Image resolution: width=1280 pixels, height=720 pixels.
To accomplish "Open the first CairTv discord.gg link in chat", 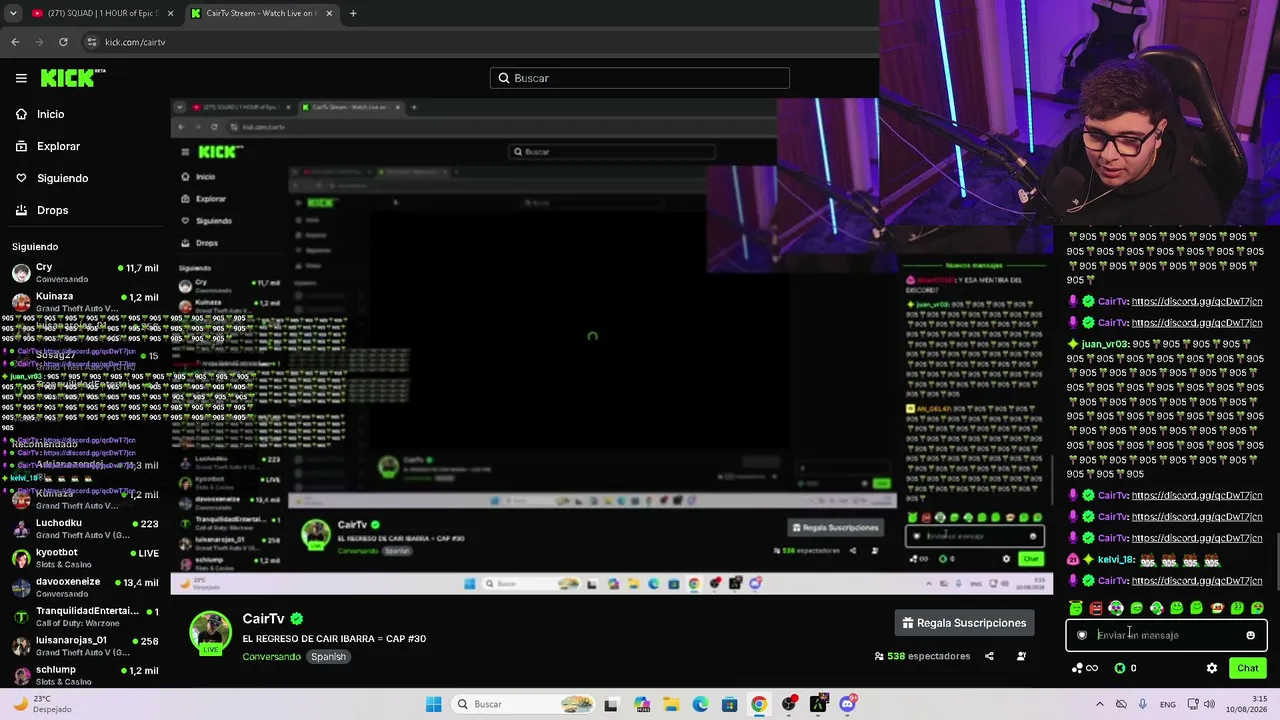I will click(1197, 302).
